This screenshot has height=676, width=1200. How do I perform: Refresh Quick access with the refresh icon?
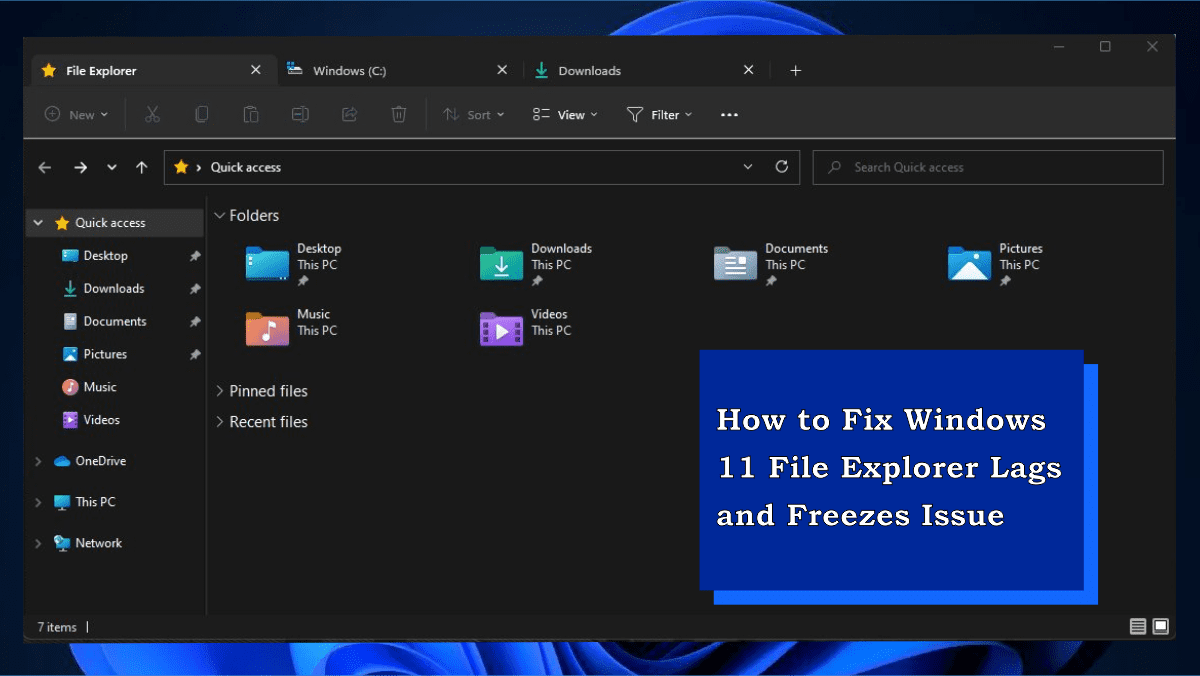pyautogui.click(x=781, y=167)
